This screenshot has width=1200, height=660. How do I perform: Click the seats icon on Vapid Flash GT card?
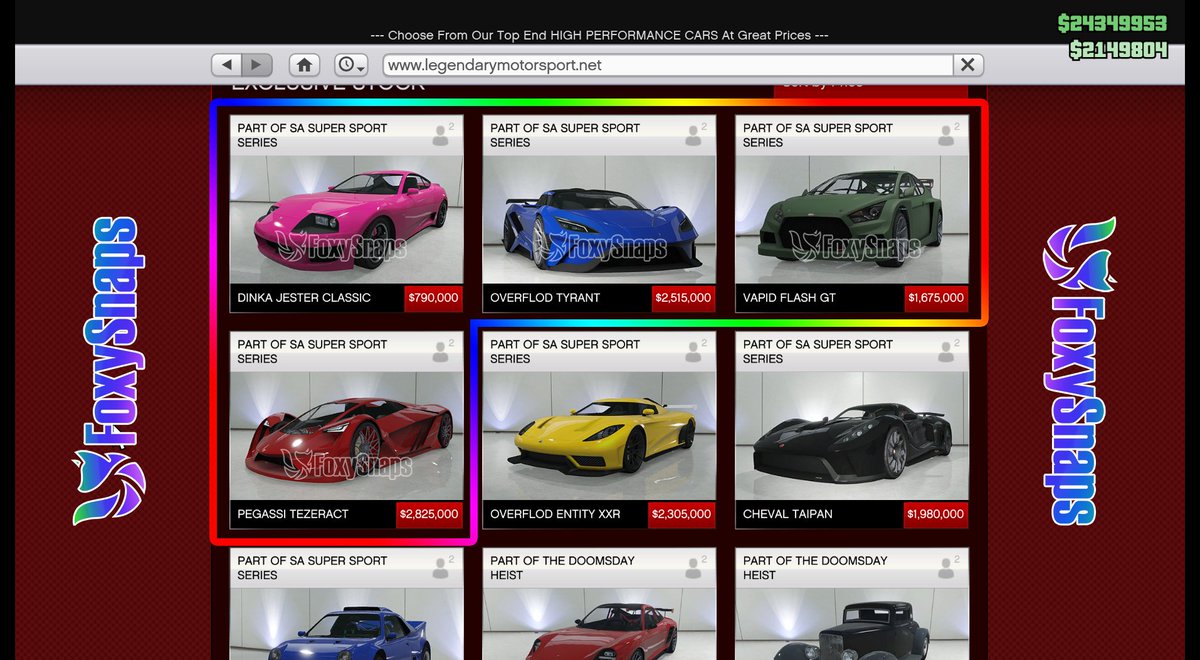pos(948,135)
